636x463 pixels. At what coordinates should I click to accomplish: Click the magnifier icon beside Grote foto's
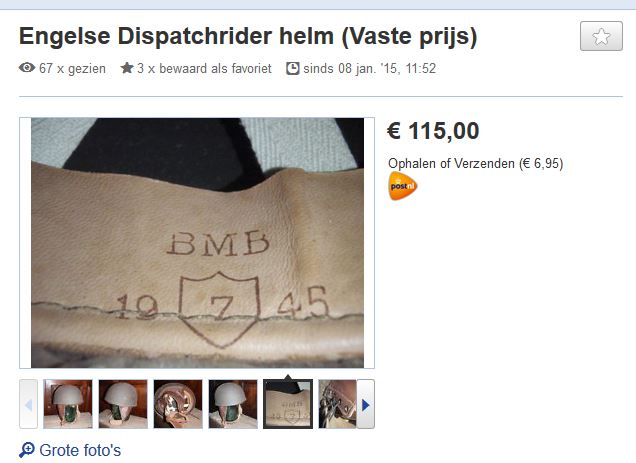coord(27,450)
